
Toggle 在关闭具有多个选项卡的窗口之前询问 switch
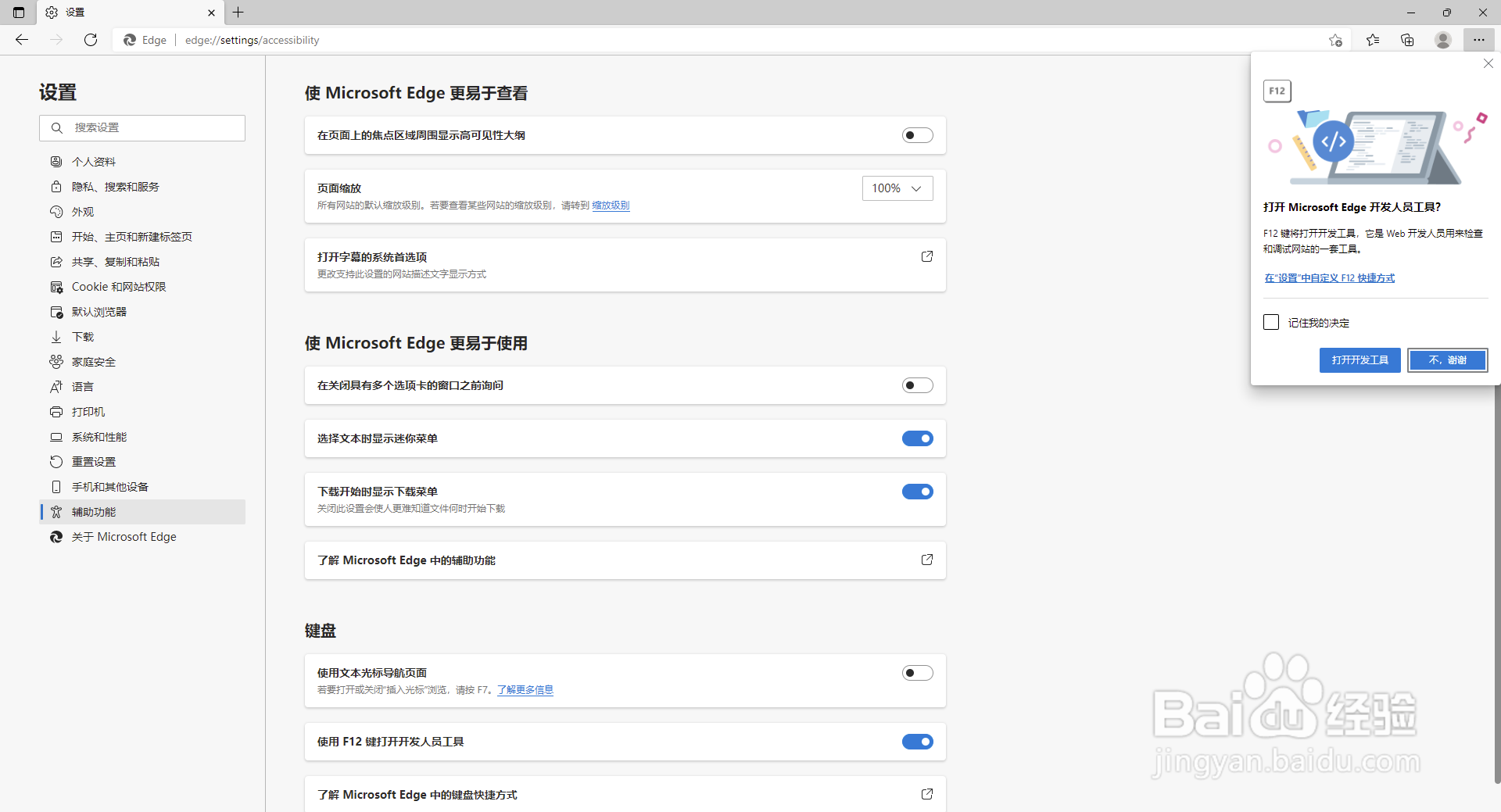pyautogui.click(x=918, y=385)
